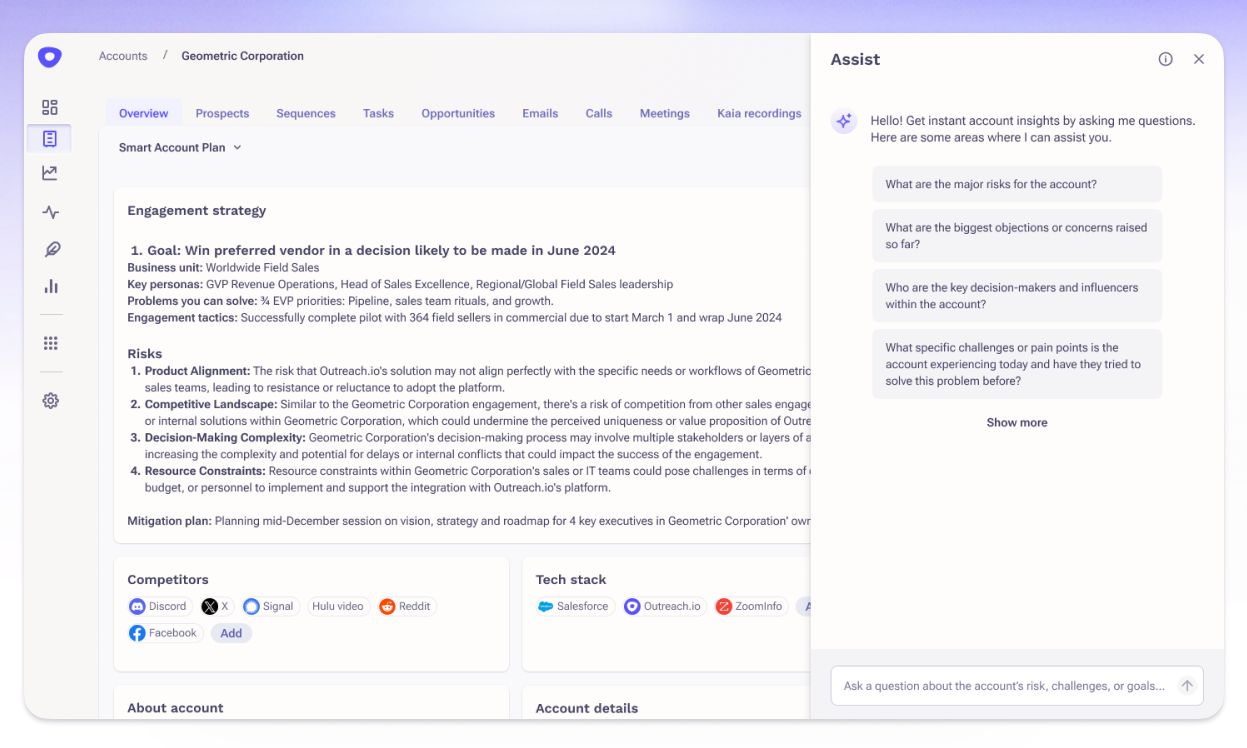Click the Tech stack card heading
This screenshot has width=1247, height=748.
pos(571,579)
